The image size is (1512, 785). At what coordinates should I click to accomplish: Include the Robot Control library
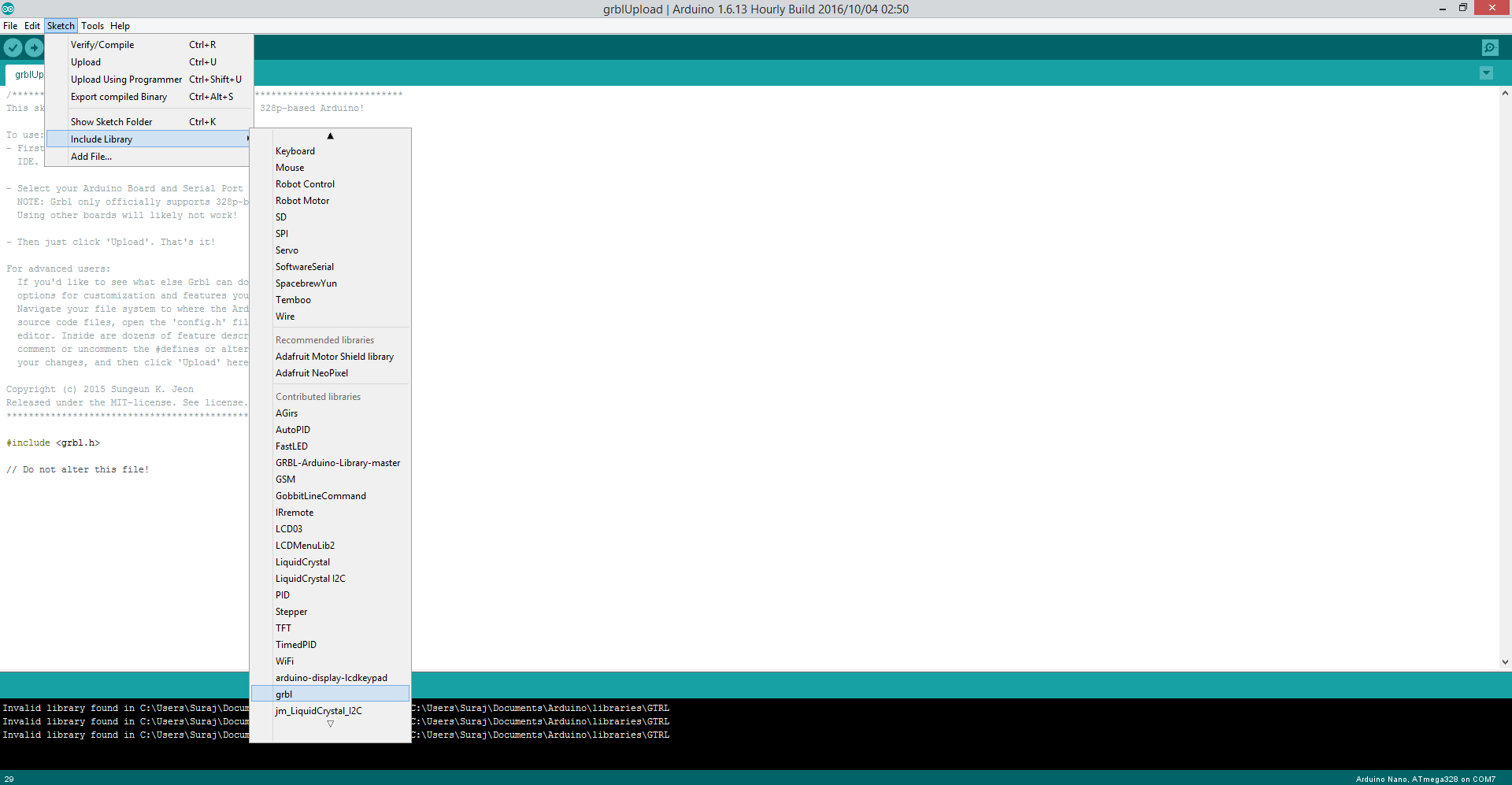click(330, 184)
